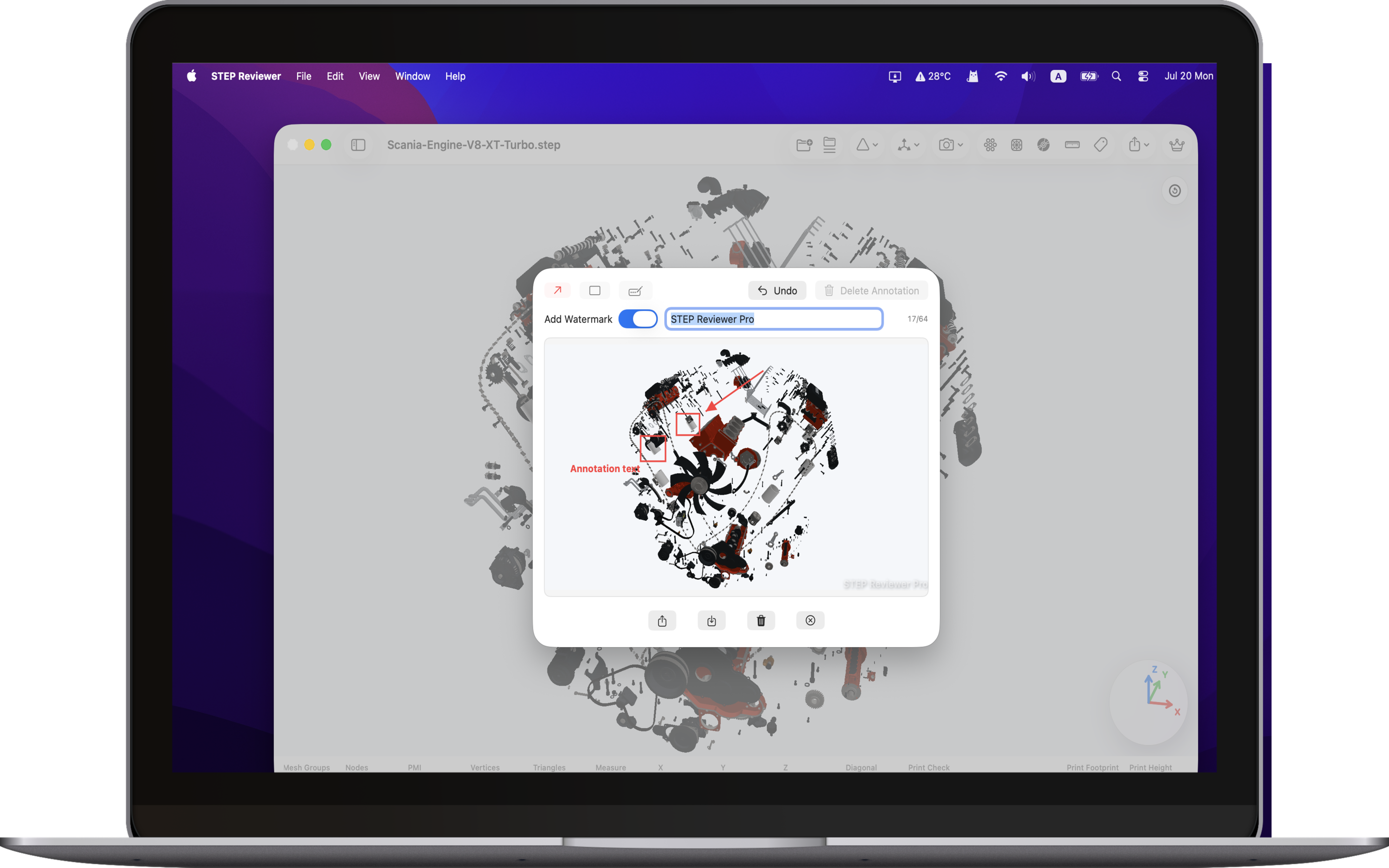Select the 'Annotation text' label in preview
Screen dimensions: 1389x868
604,468
